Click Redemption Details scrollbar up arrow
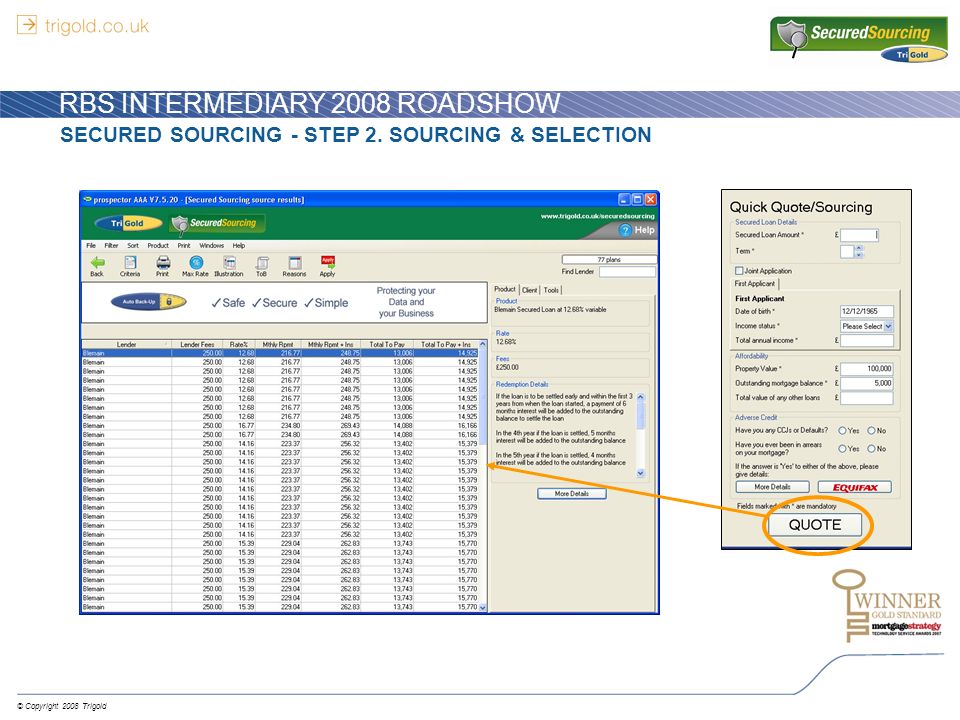The width and height of the screenshot is (960, 720). [640, 397]
